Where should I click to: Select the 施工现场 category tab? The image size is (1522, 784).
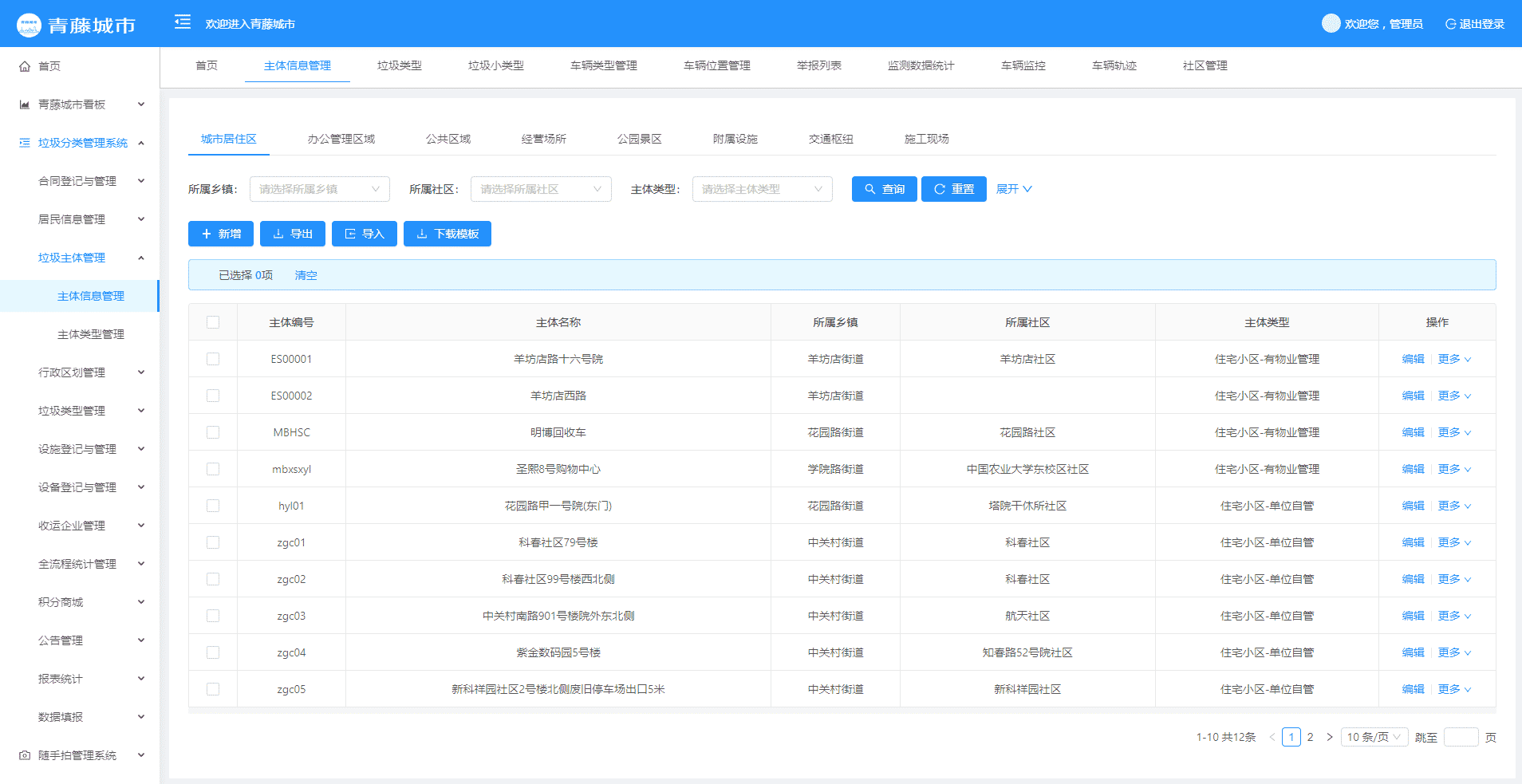(927, 139)
